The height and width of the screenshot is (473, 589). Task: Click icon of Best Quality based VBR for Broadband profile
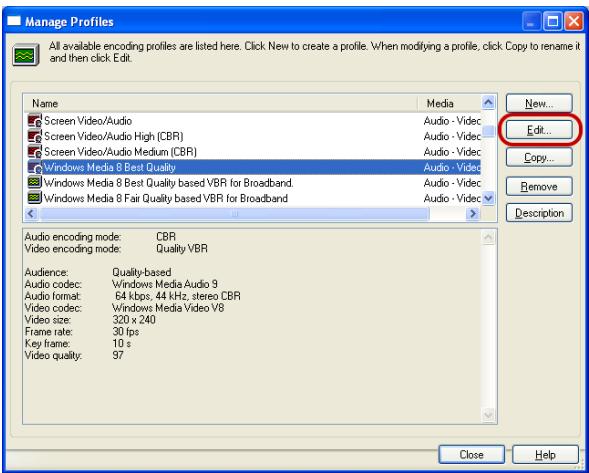coord(35,183)
